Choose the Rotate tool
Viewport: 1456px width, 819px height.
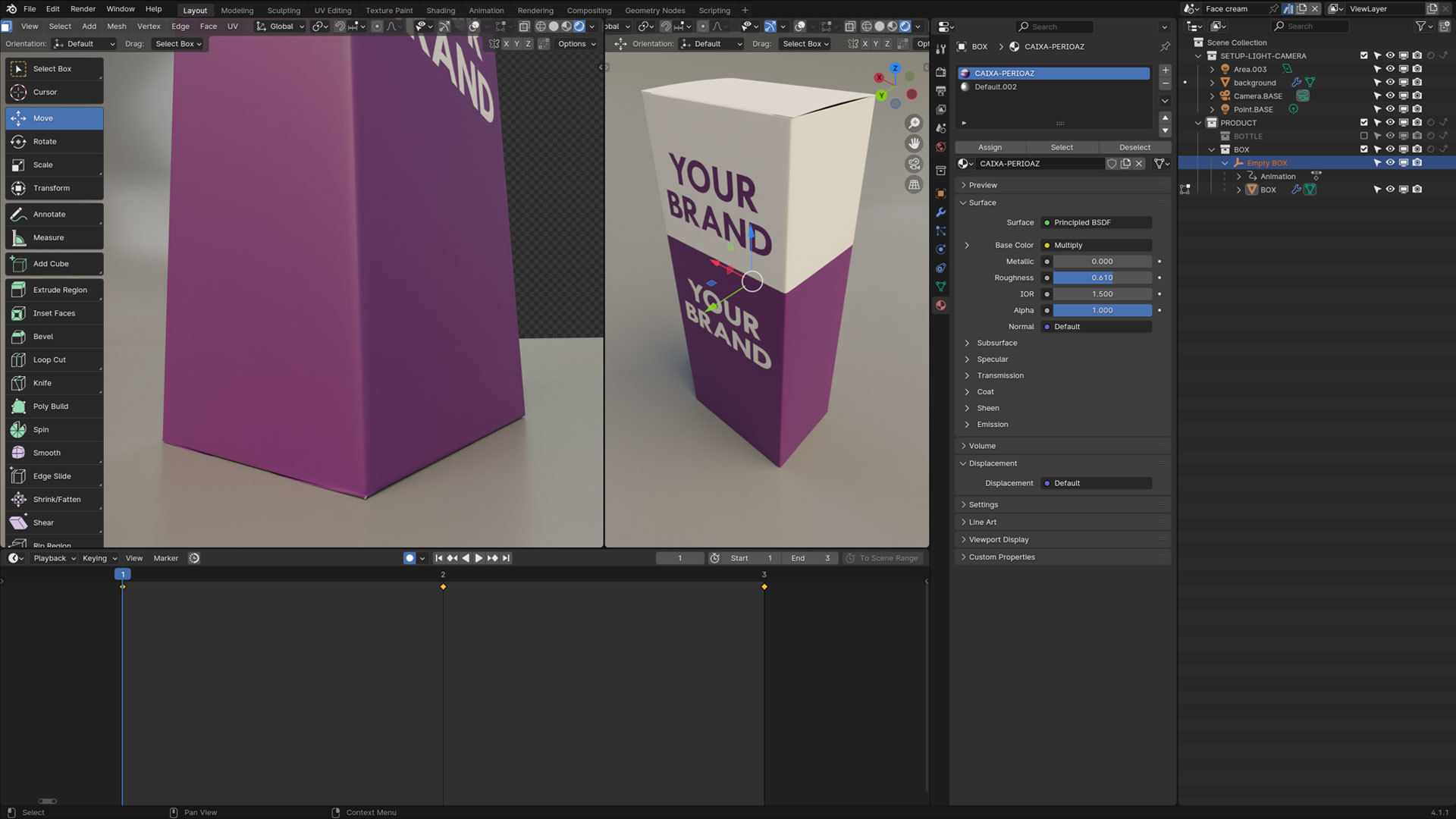(x=54, y=142)
